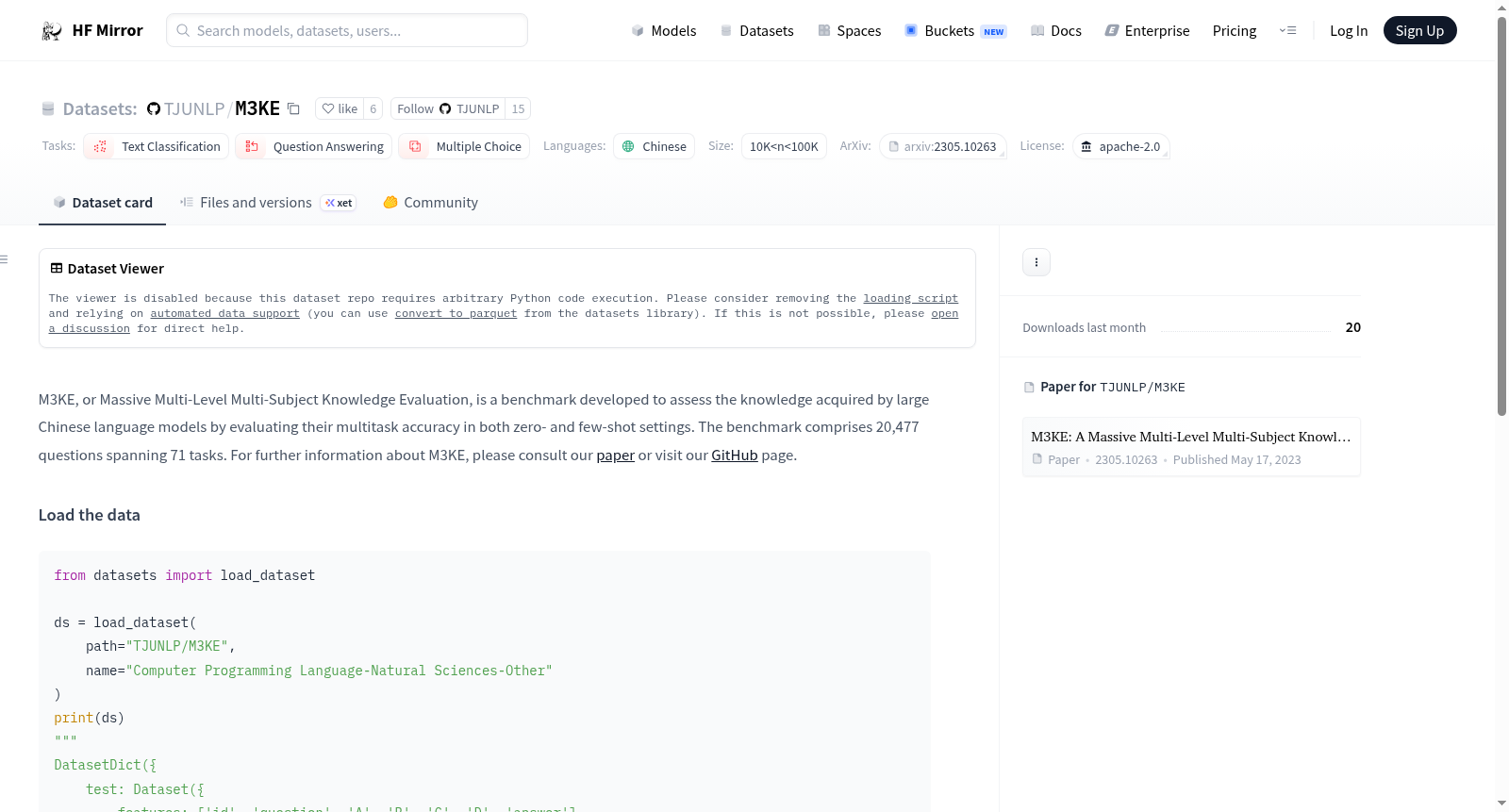Open the three-dot options menu button

1036,262
